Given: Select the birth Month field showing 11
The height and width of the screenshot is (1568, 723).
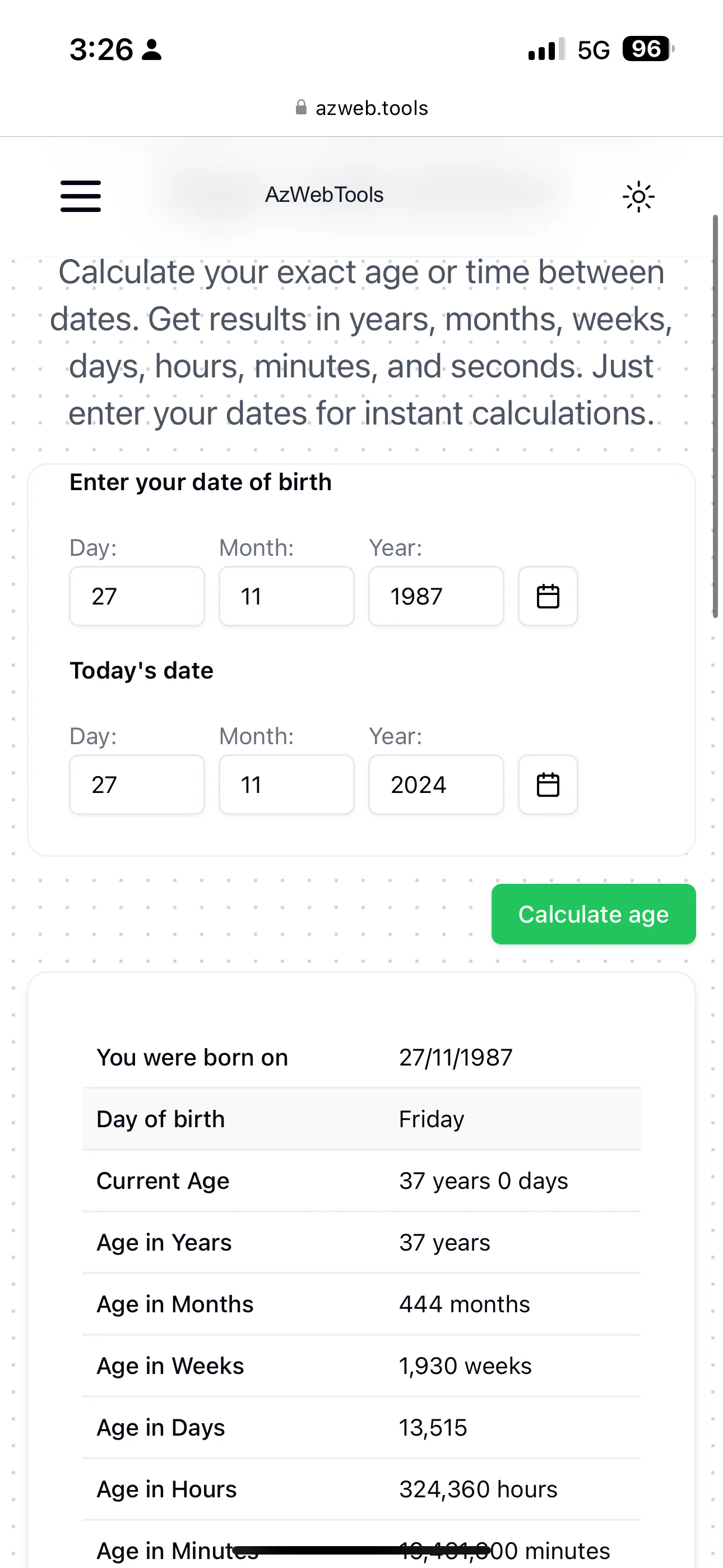Looking at the screenshot, I should point(286,596).
